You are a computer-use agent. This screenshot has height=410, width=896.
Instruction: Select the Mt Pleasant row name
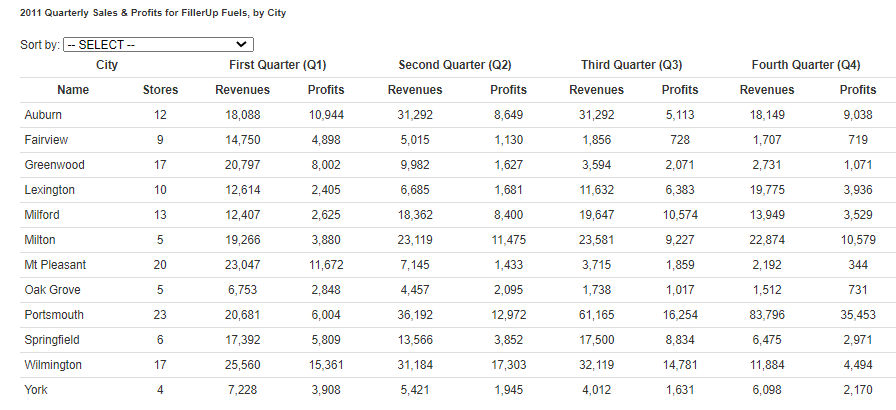(55, 265)
